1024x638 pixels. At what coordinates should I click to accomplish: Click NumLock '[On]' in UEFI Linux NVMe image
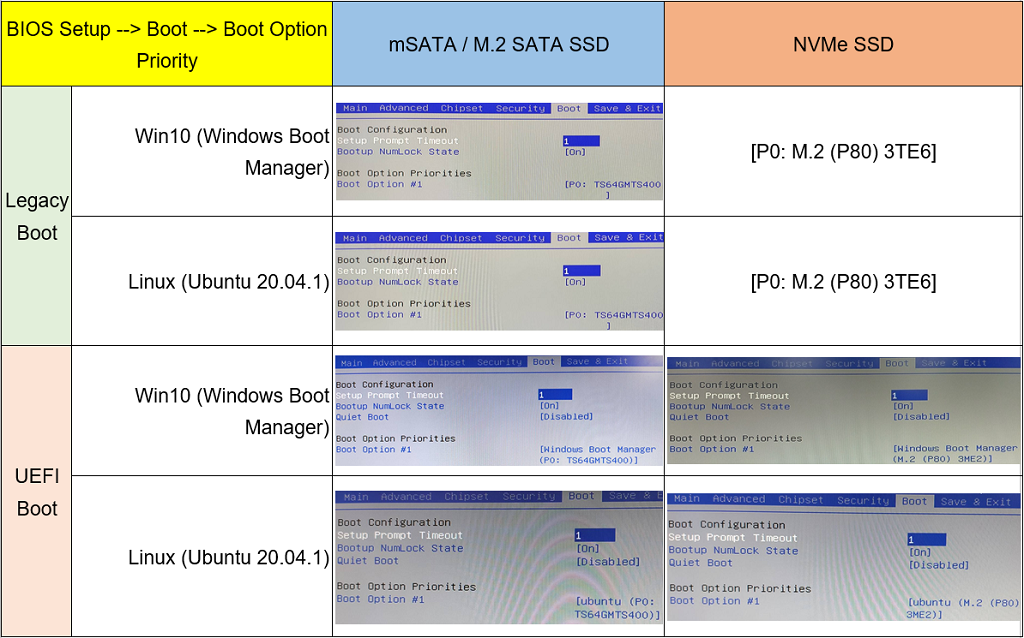pos(920,552)
